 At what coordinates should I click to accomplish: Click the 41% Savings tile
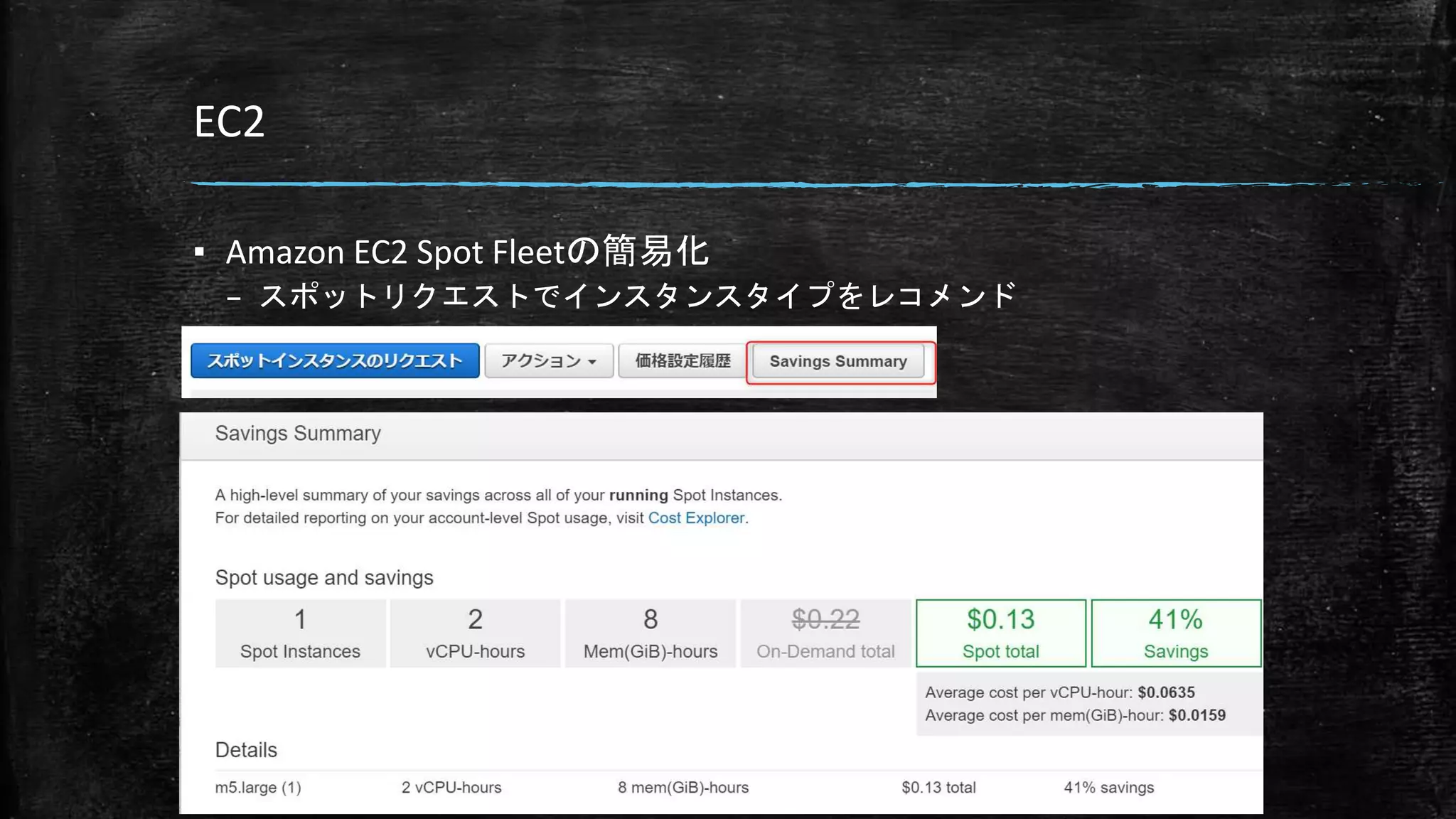coord(1176,633)
